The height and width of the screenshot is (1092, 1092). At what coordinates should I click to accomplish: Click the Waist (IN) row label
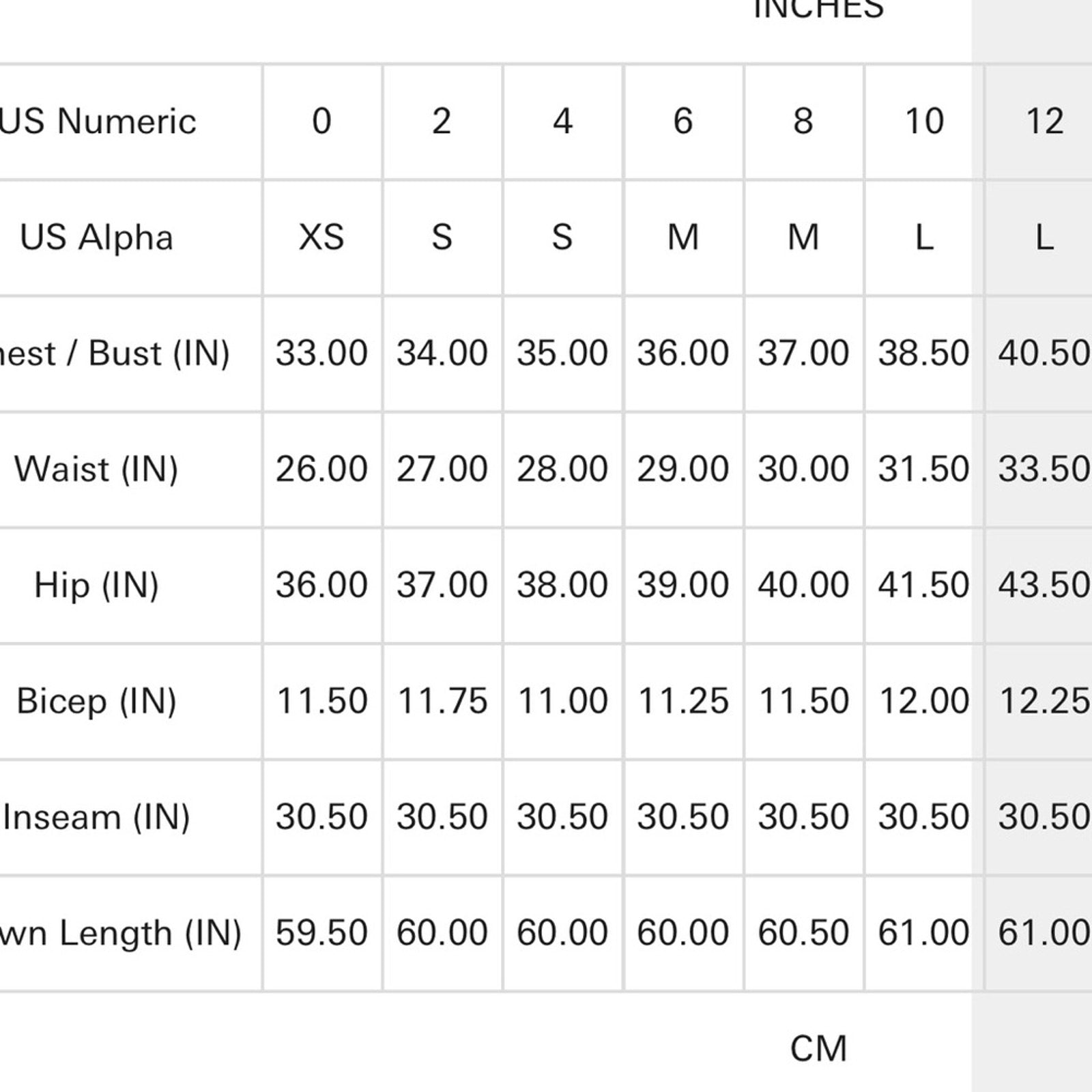96,470
